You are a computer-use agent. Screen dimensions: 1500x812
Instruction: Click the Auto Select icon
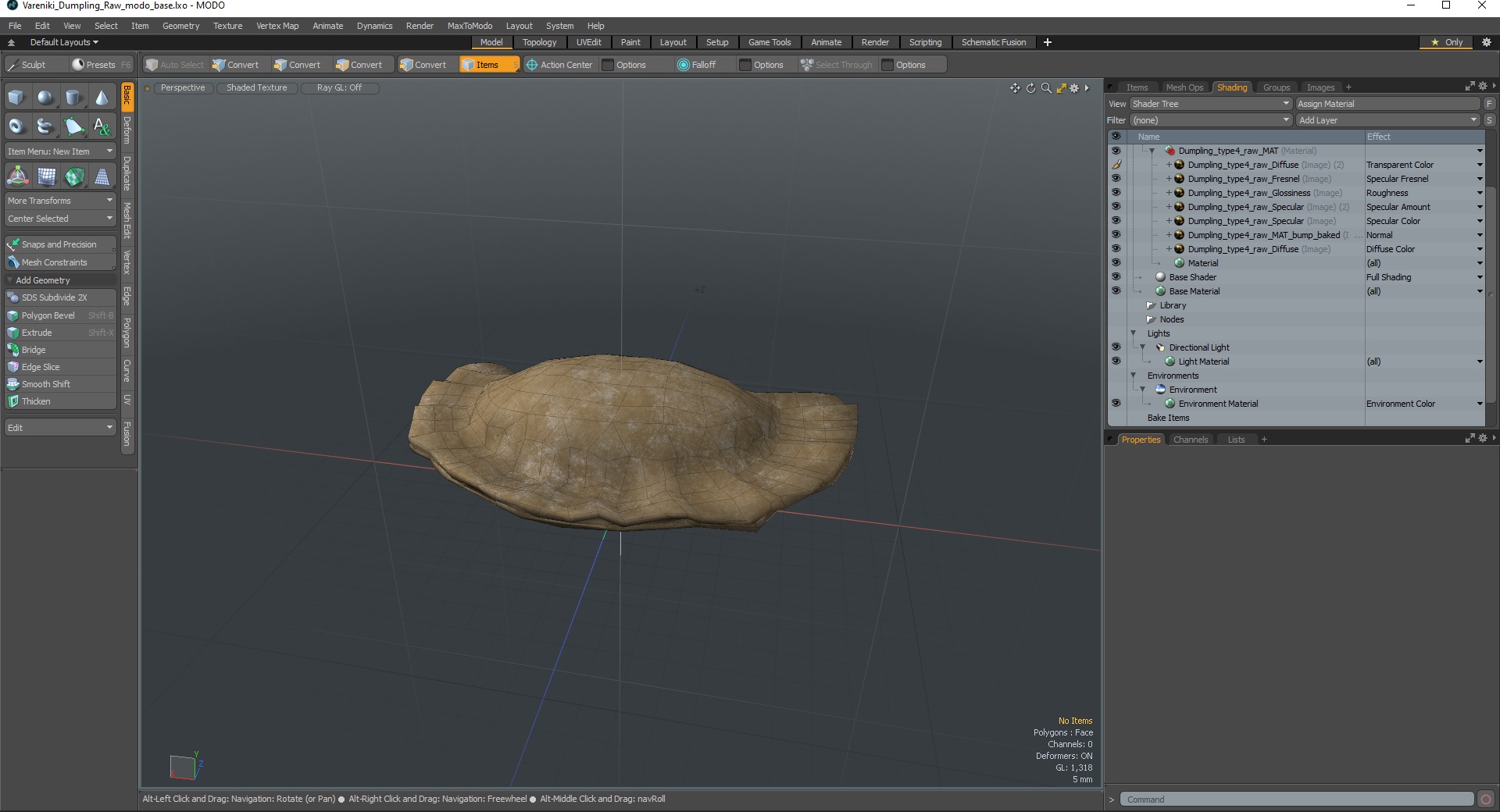point(152,65)
